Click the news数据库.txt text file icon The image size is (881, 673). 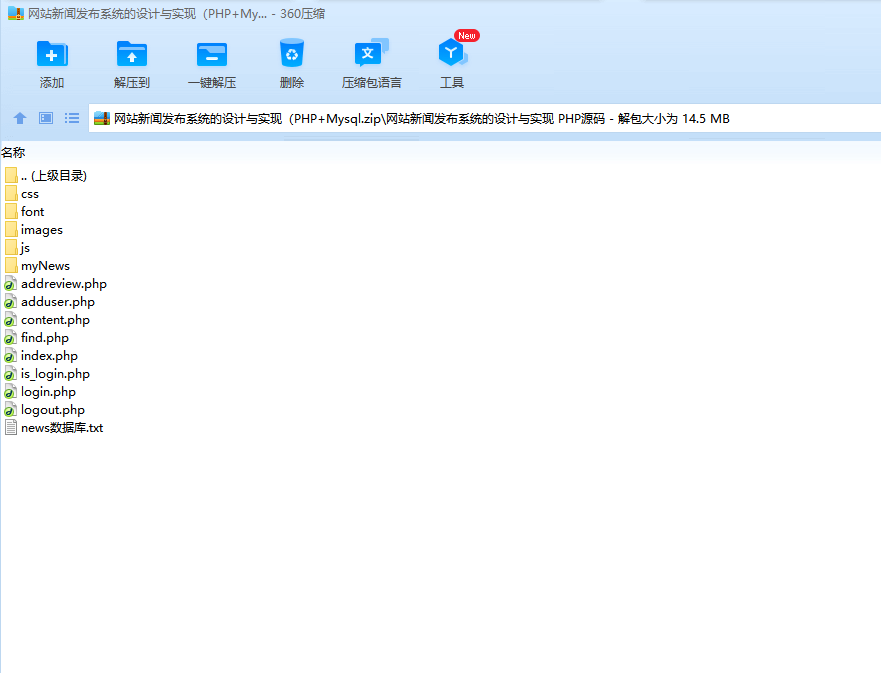(x=11, y=427)
